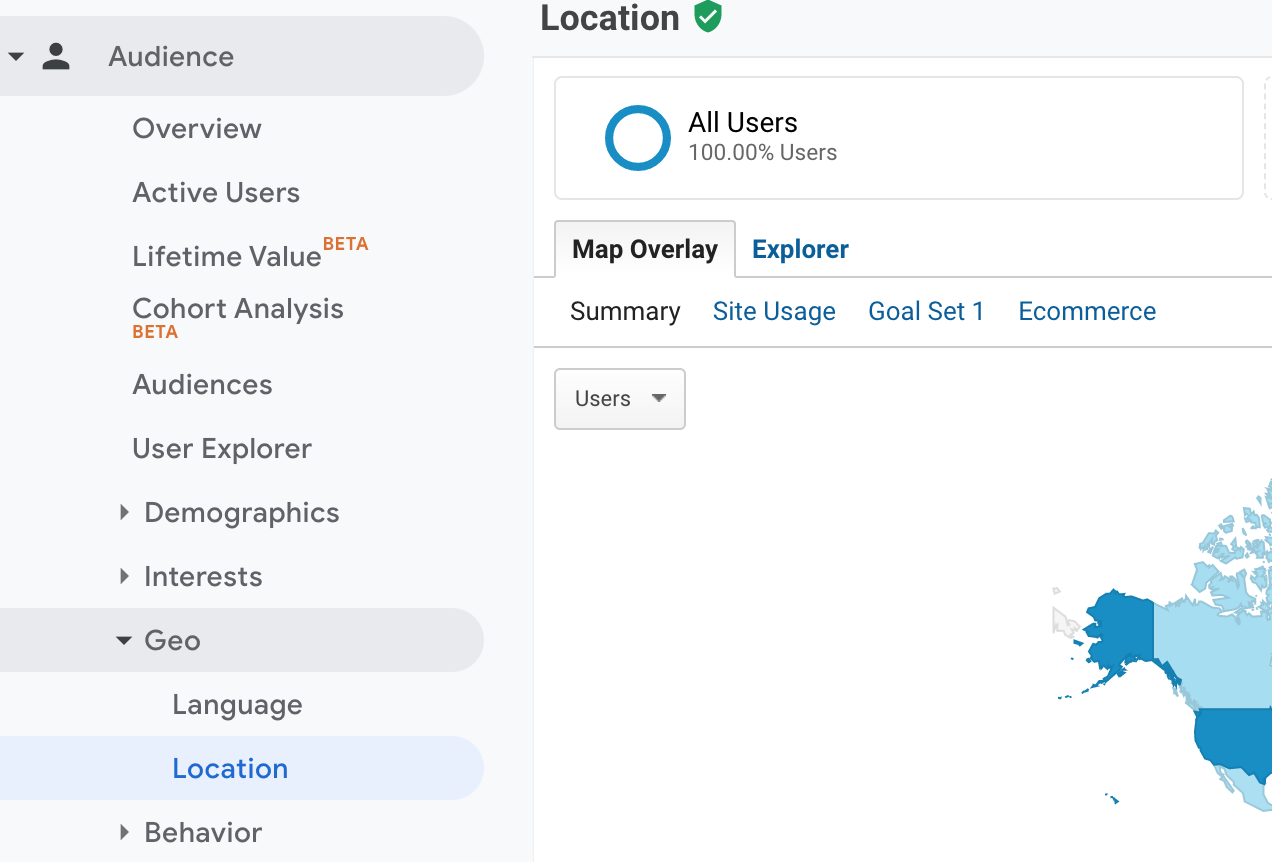Click the All Users blue circle icon
Screen dimensions: 1272x862
tap(637, 138)
